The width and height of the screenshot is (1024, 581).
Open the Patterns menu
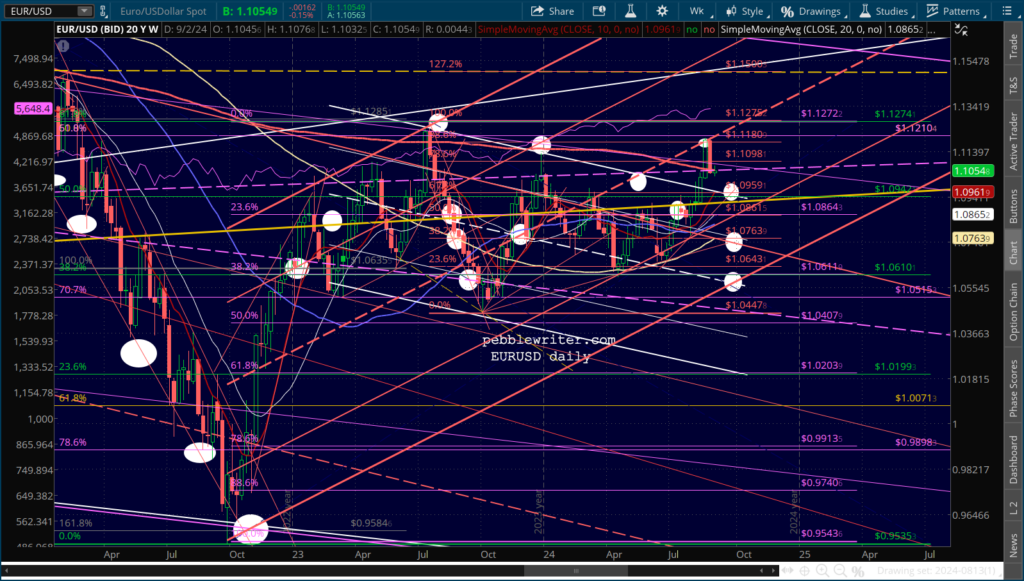point(953,11)
